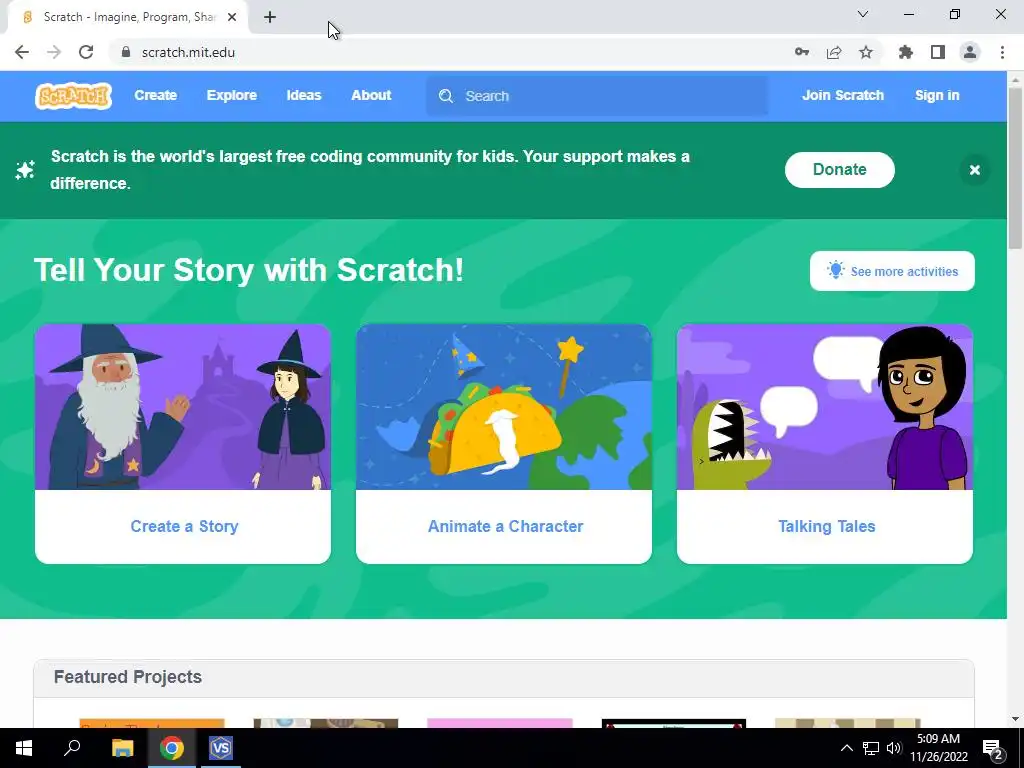Bookmark this page with the star icon
The width and height of the screenshot is (1024, 768).
tap(866, 52)
